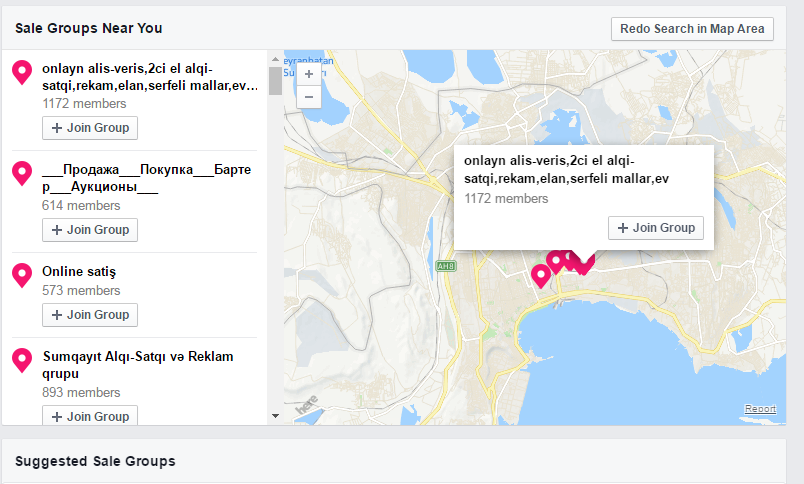
Task: Zoom out of the map with minus
Action: [x=308, y=97]
